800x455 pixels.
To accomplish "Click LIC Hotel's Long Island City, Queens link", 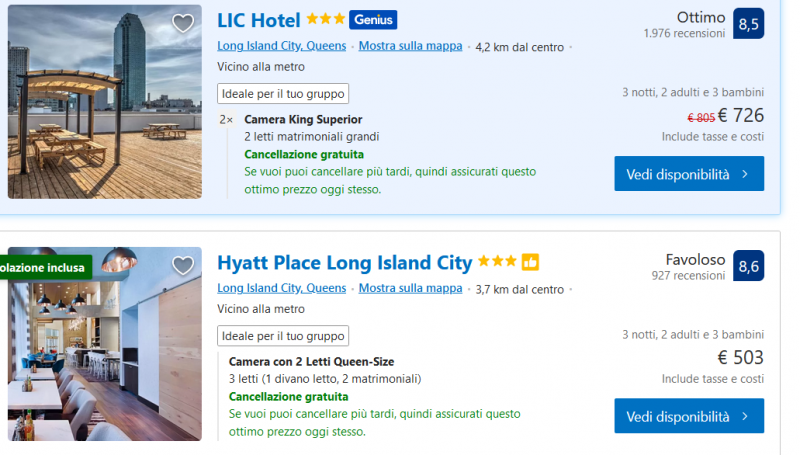I will (281, 46).
